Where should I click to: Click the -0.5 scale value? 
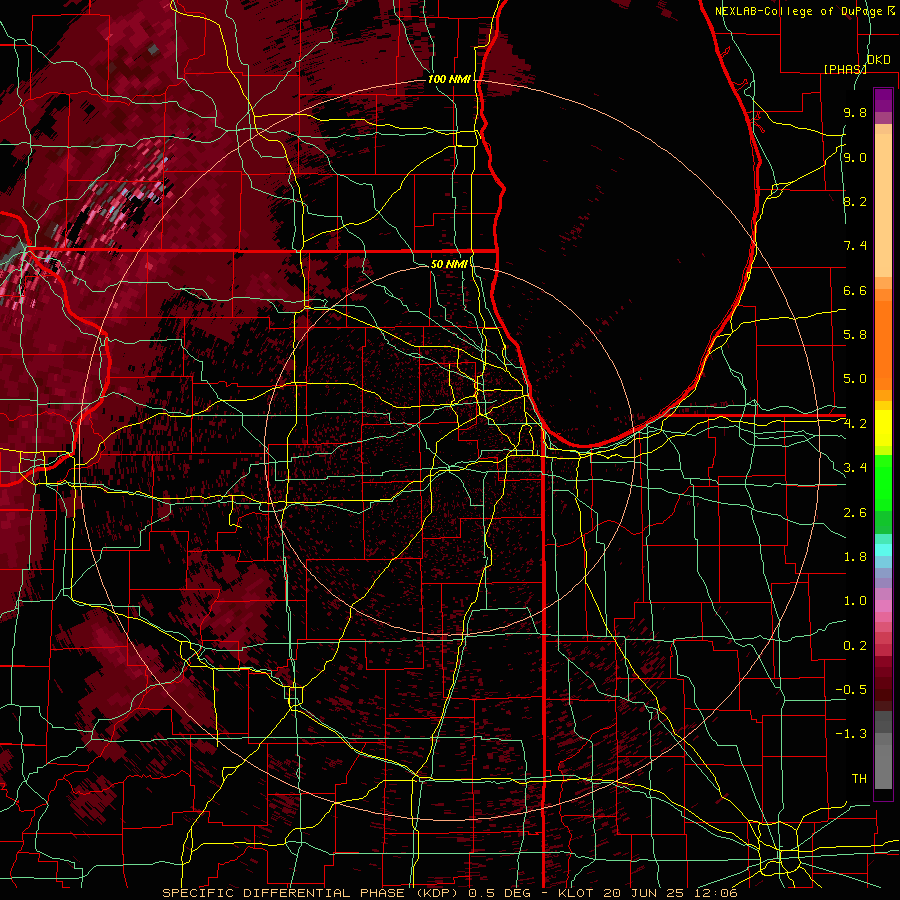point(851,690)
